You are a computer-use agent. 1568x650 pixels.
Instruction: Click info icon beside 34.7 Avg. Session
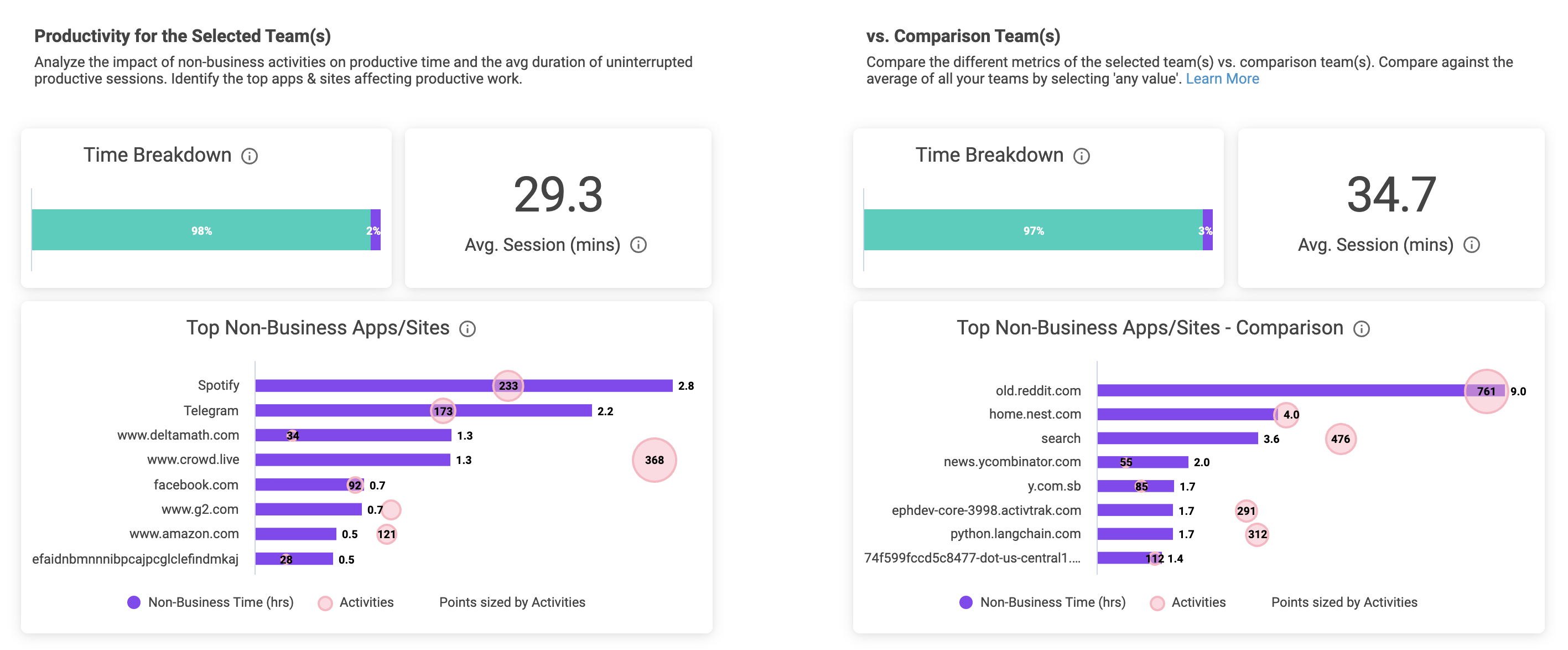[x=1471, y=245]
